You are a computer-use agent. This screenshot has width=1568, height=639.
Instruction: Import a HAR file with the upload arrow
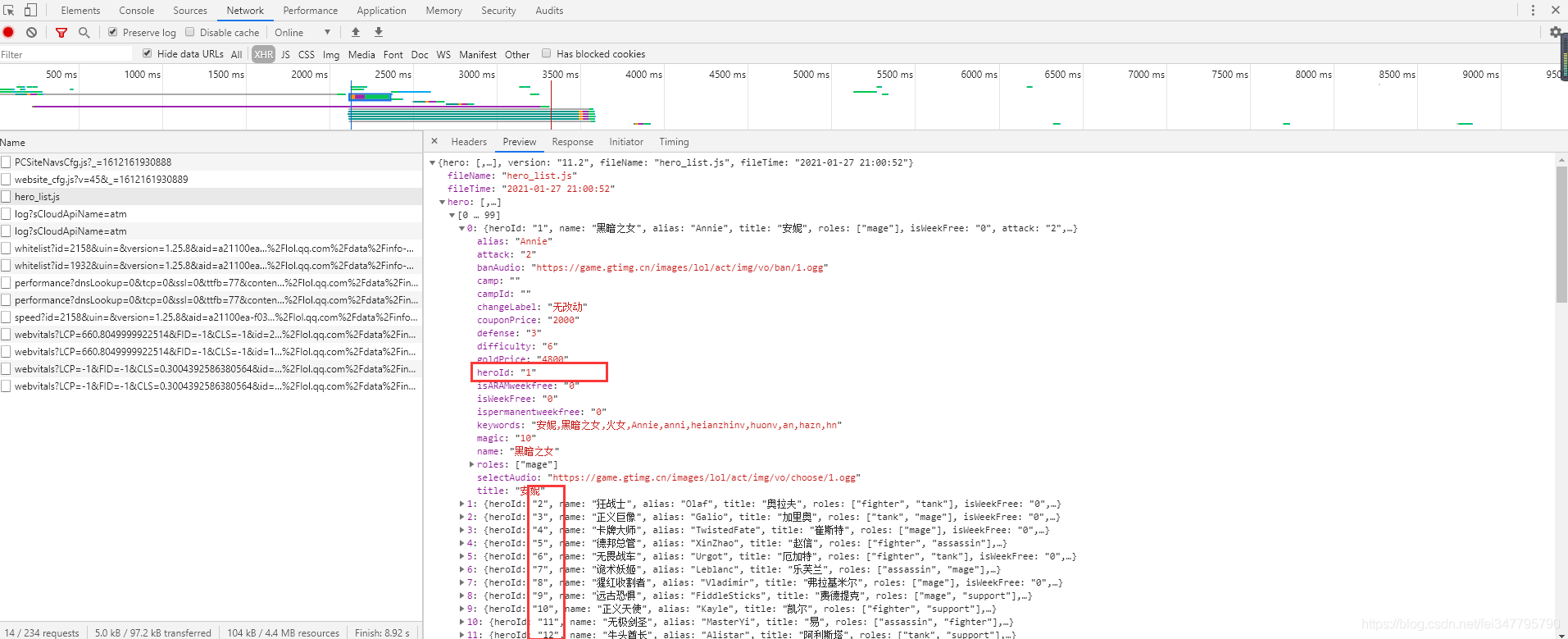click(x=356, y=33)
